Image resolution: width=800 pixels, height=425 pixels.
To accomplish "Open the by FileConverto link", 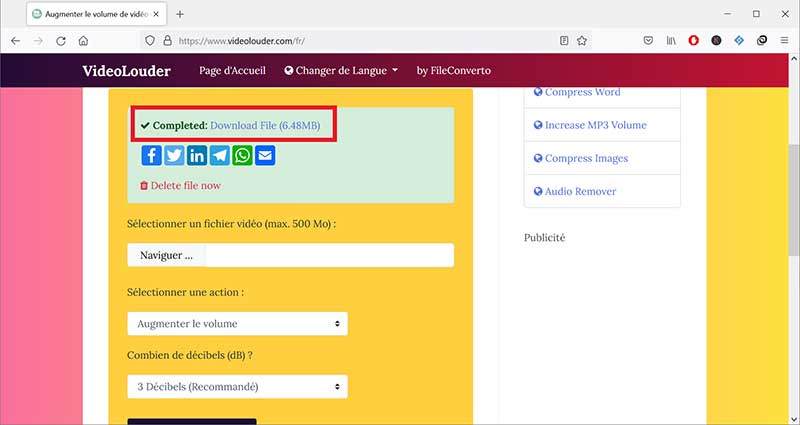I will pyautogui.click(x=454, y=70).
